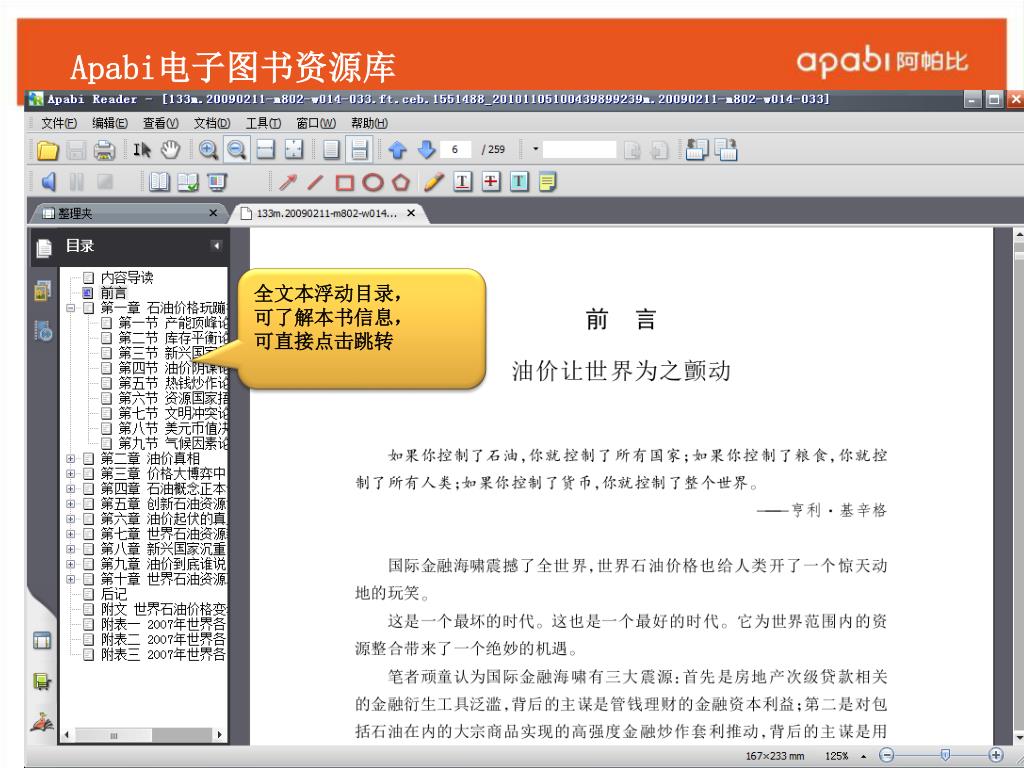Close the 133m.20090211 document tab
This screenshot has height=768, width=1024.
[x=411, y=213]
